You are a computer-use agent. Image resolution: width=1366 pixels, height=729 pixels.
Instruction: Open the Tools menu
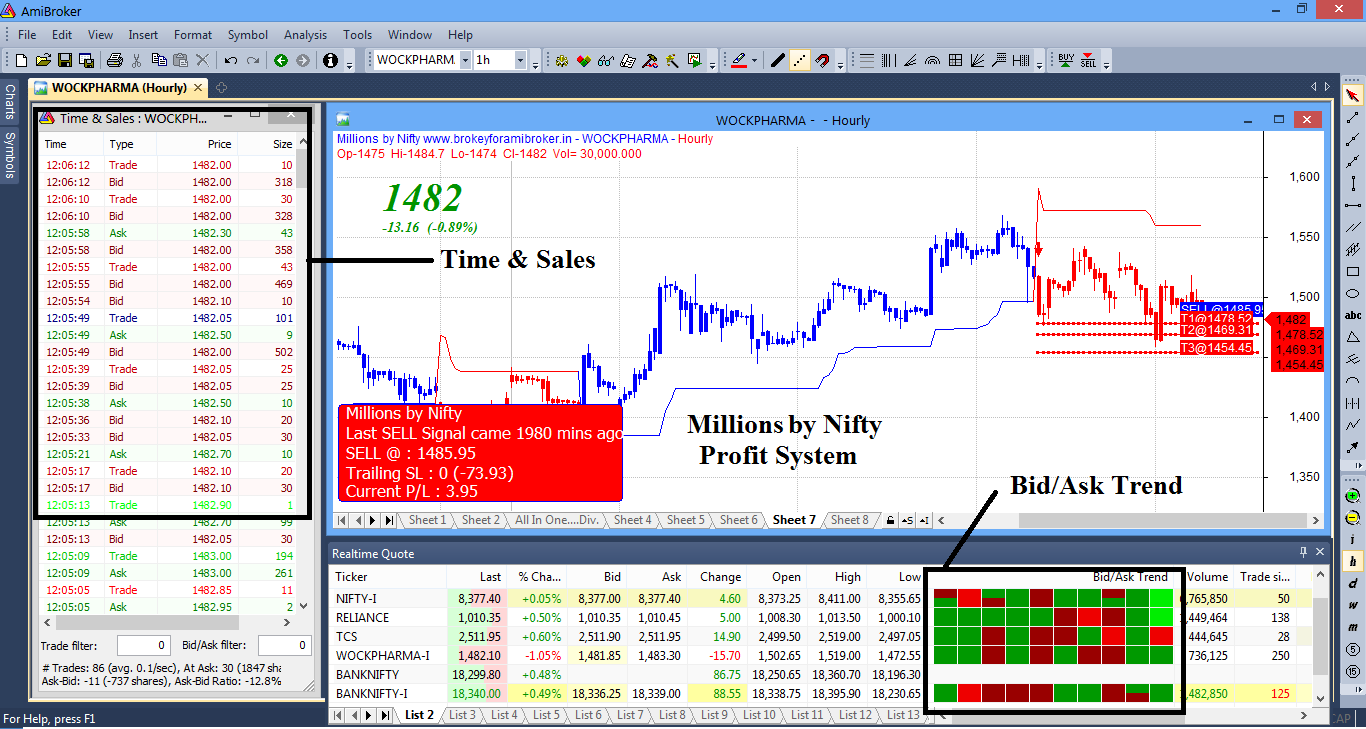pos(357,35)
